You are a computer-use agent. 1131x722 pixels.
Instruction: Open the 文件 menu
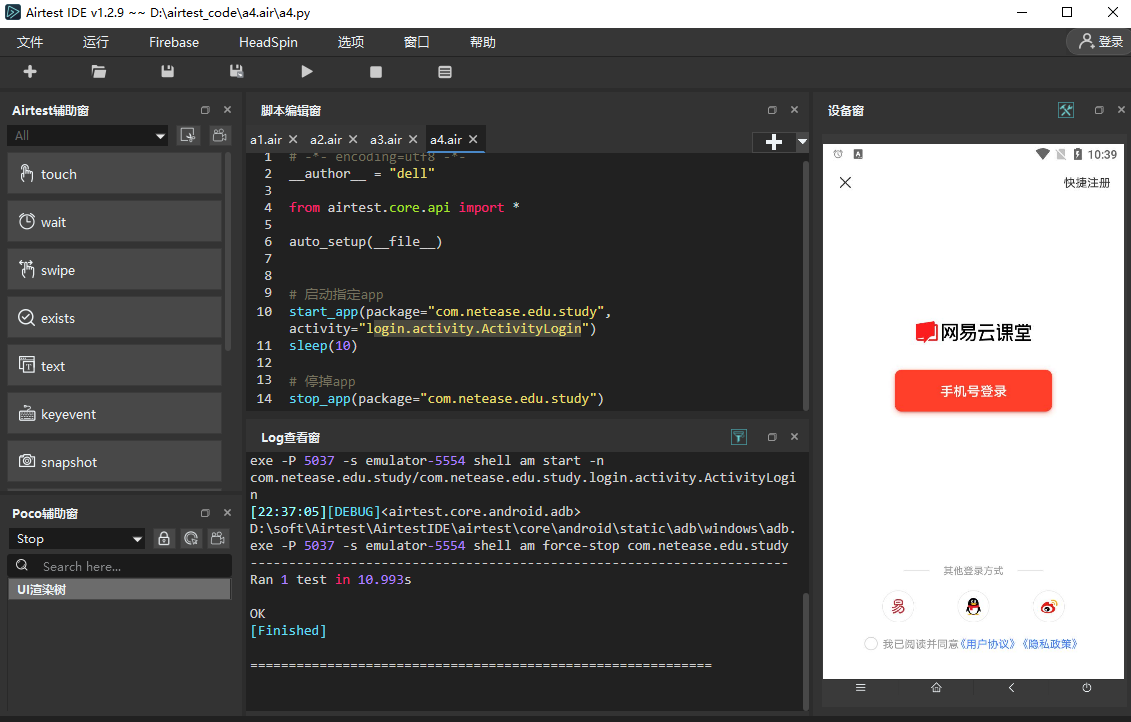(x=30, y=42)
